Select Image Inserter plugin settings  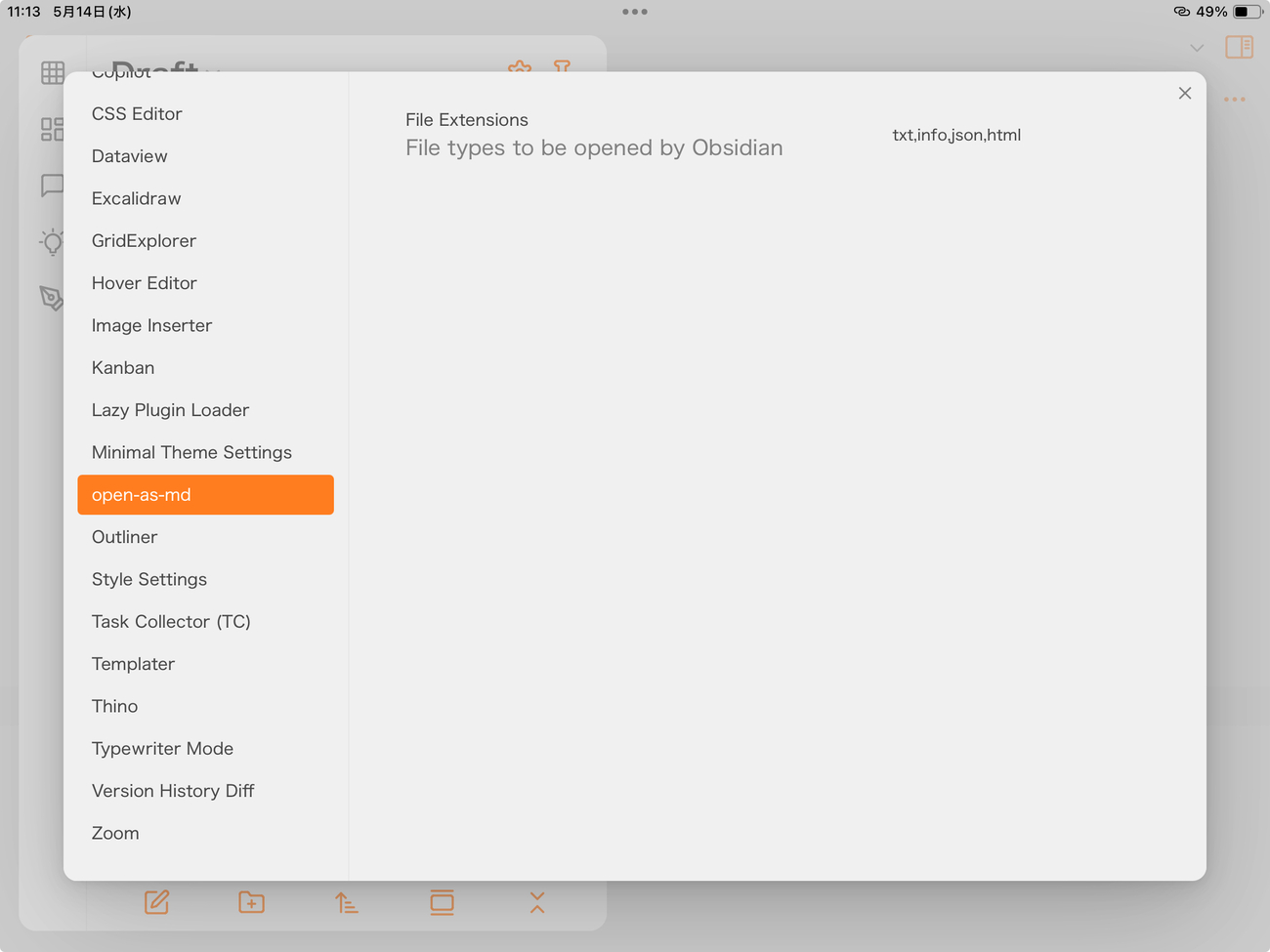coord(205,325)
